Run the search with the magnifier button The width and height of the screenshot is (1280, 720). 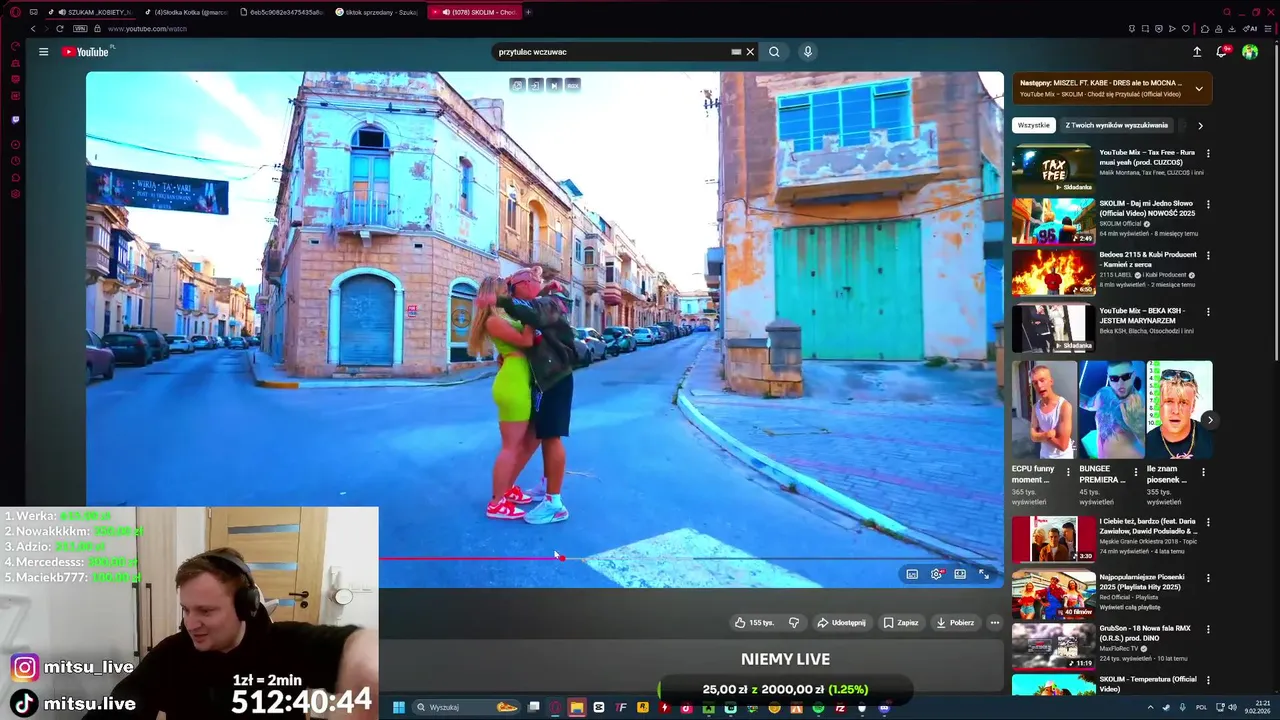click(774, 52)
